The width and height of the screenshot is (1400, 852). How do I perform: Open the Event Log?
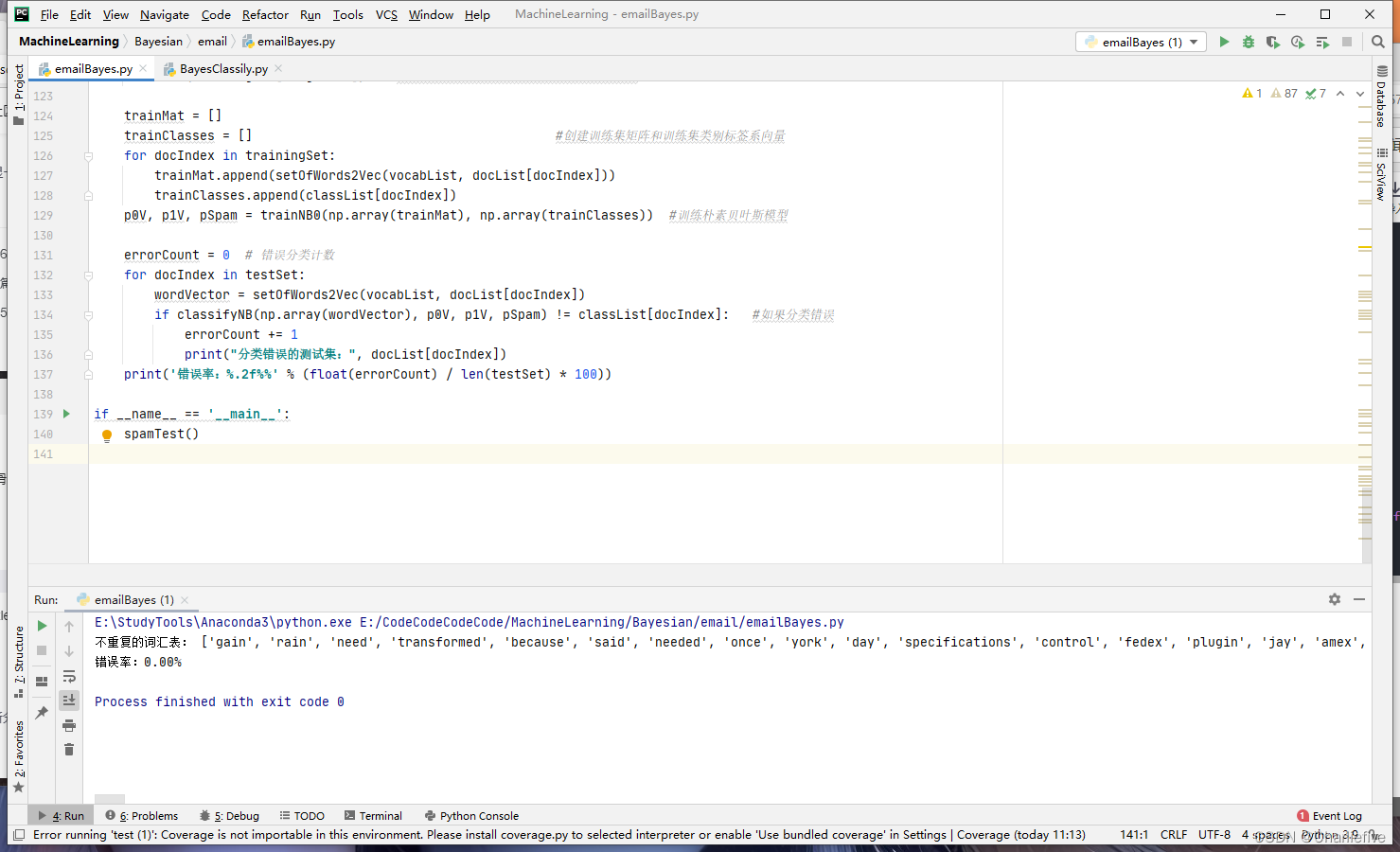pyautogui.click(x=1330, y=816)
